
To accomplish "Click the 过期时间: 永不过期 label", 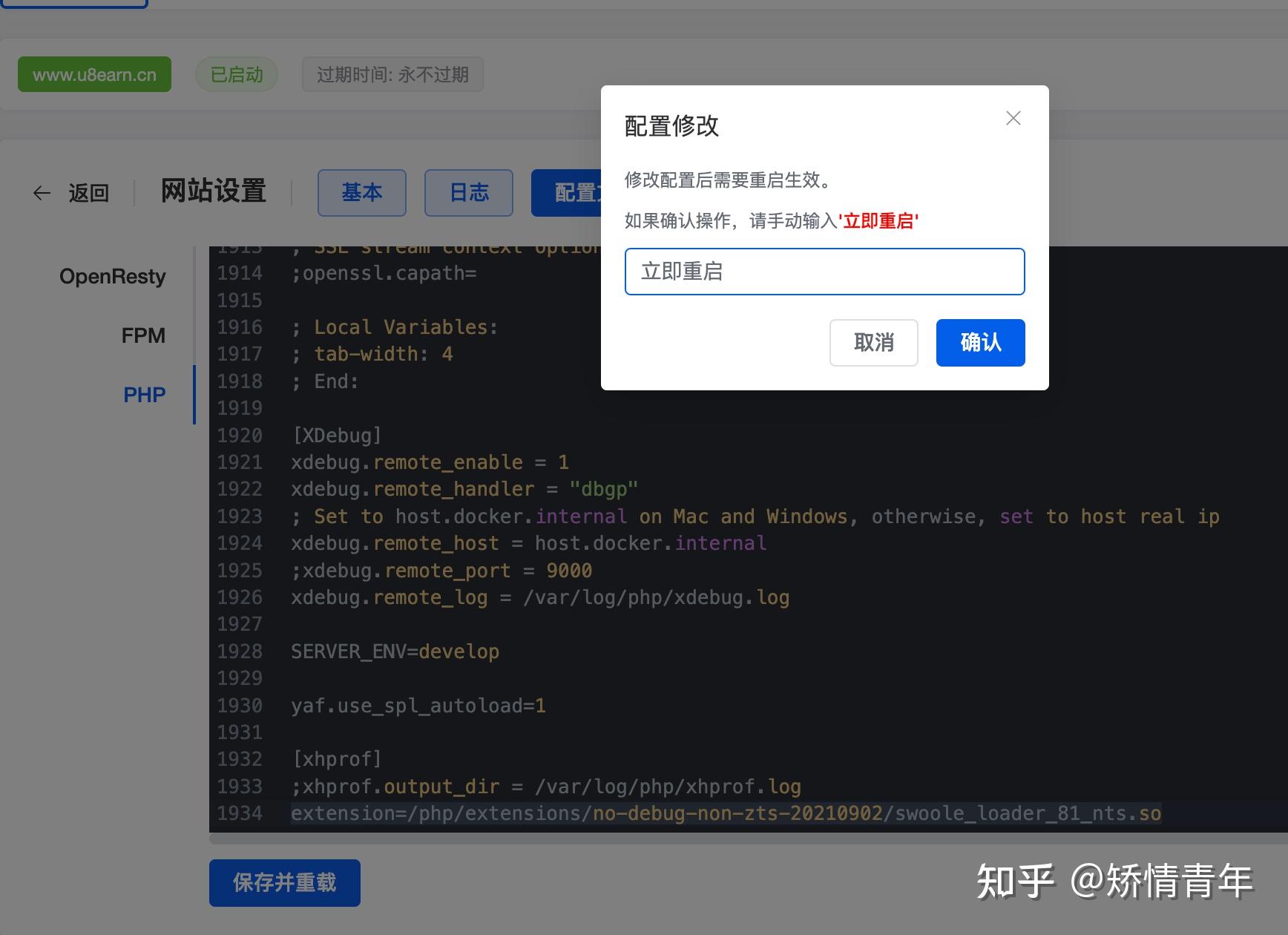I will (x=392, y=74).
